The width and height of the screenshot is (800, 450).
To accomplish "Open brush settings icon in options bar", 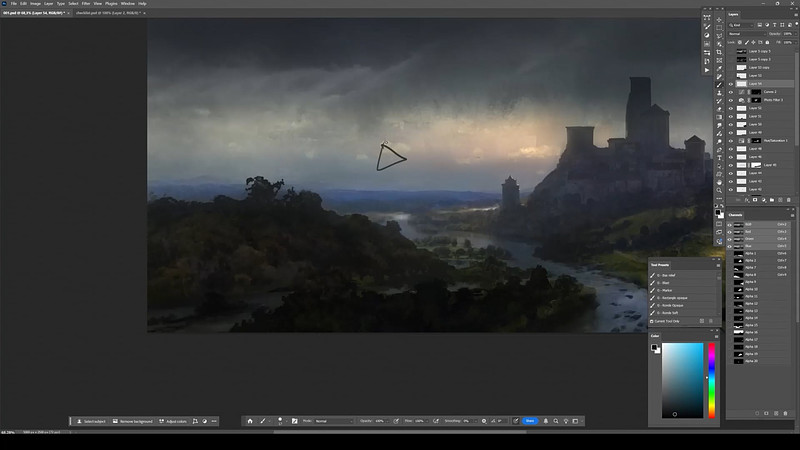I will click(x=294, y=421).
